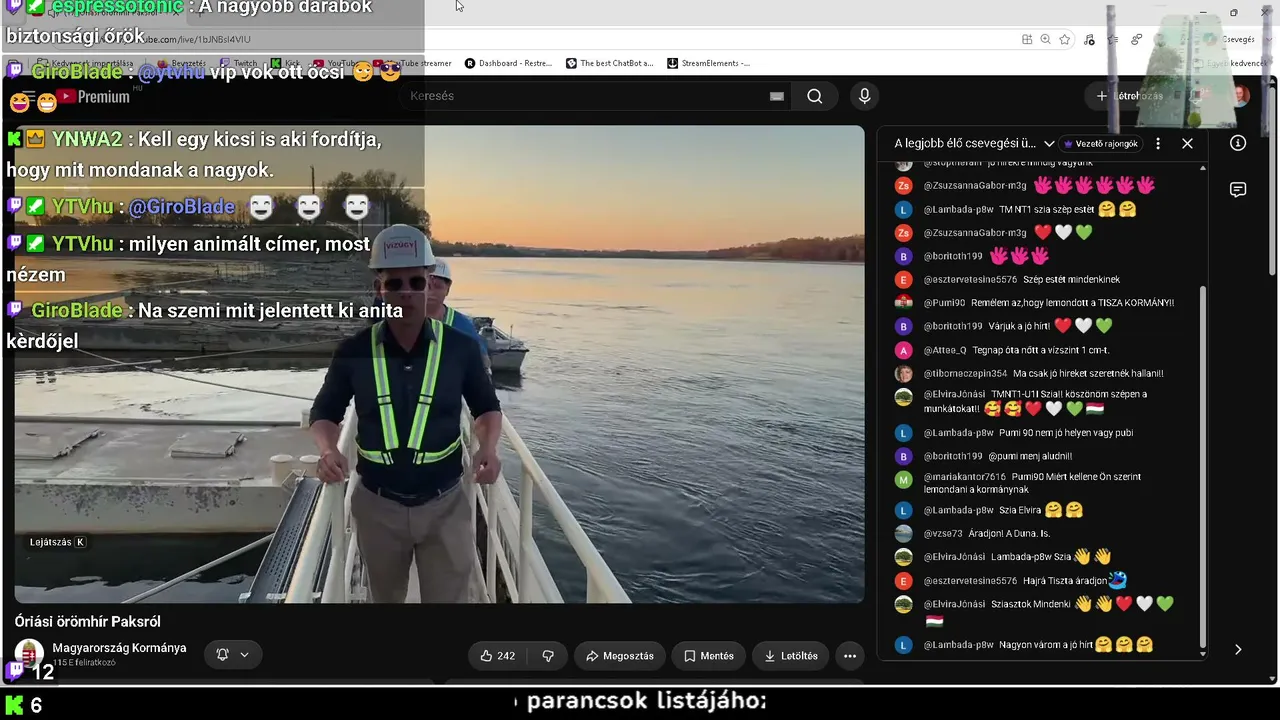Click the Megosztás share button
This screenshot has height=720, width=1280.
pyautogui.click(x=620, y=656)
